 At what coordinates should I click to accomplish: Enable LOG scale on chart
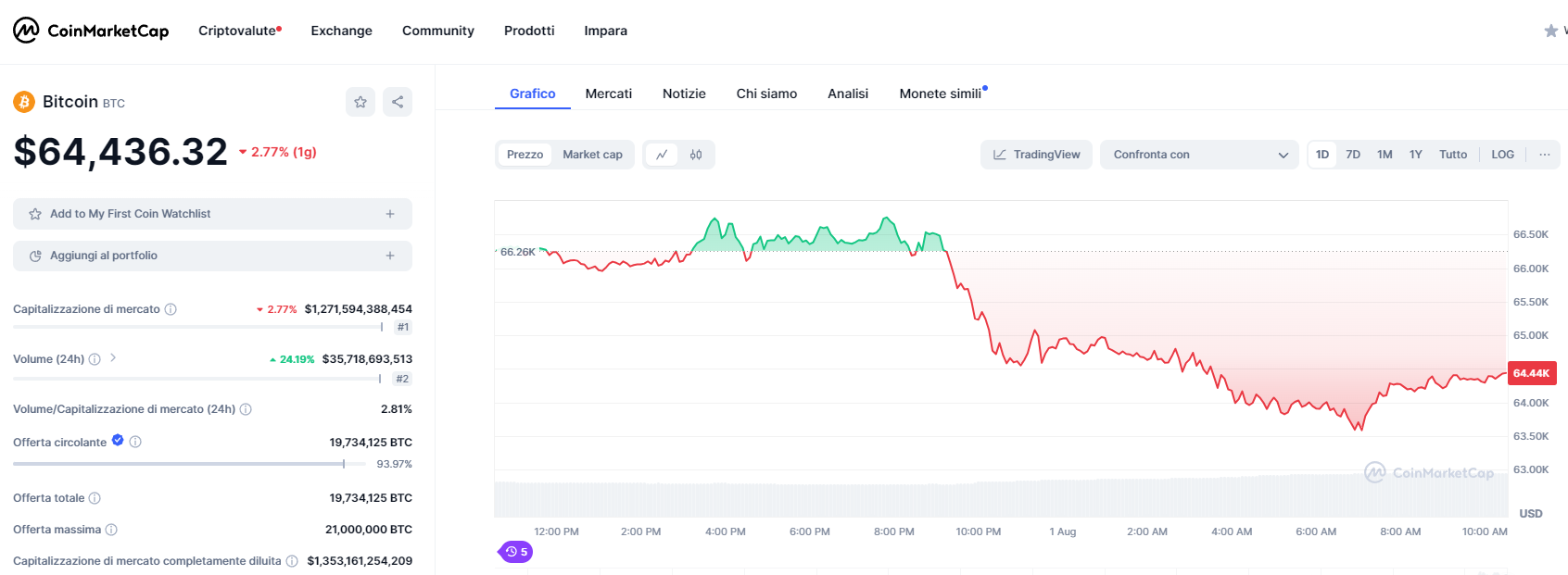[1502, 155]
